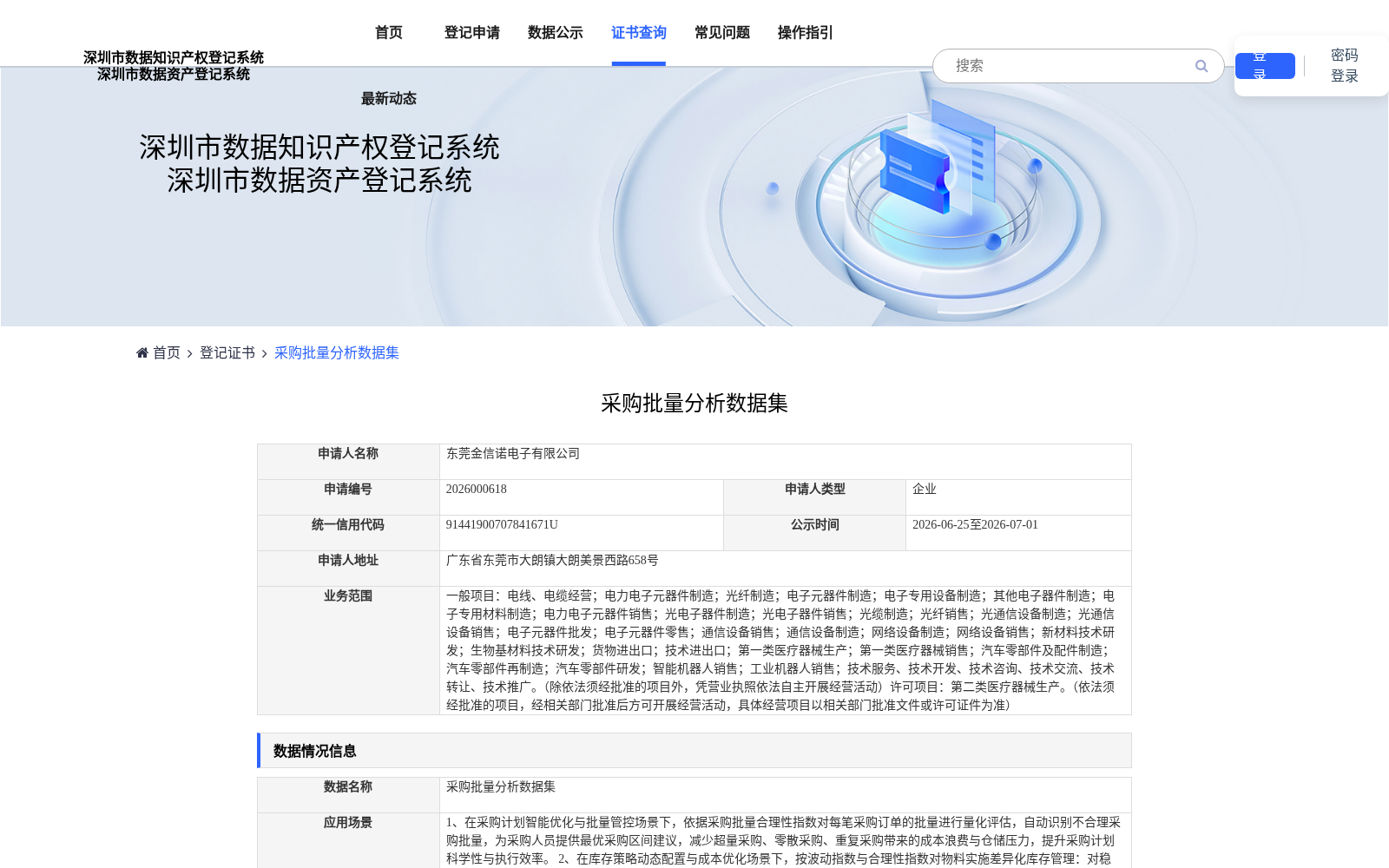The image size is (1389, 868).
Task: Click the site logo title text
Action: [x=174, y=66]
